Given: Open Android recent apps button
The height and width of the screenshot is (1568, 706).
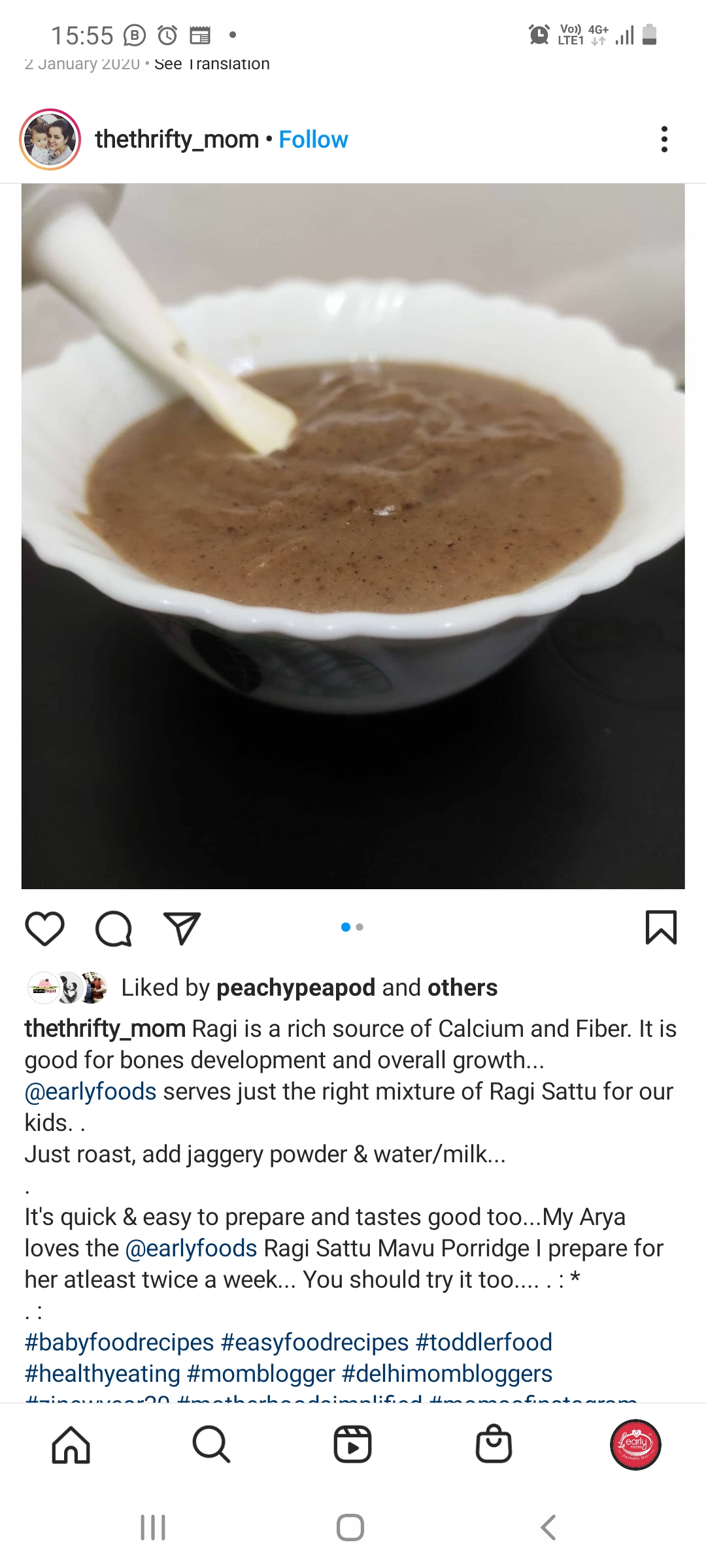Looking at the screenshot, I should [153, 1527].
